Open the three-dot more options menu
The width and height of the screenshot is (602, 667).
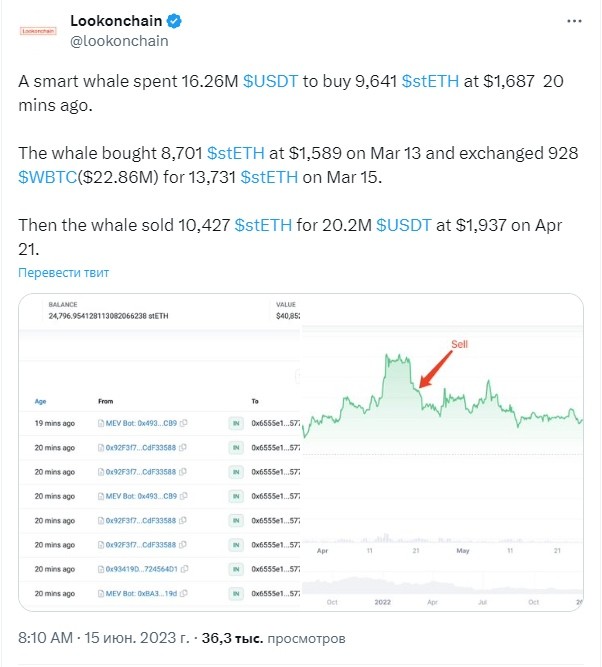point(571,21)
